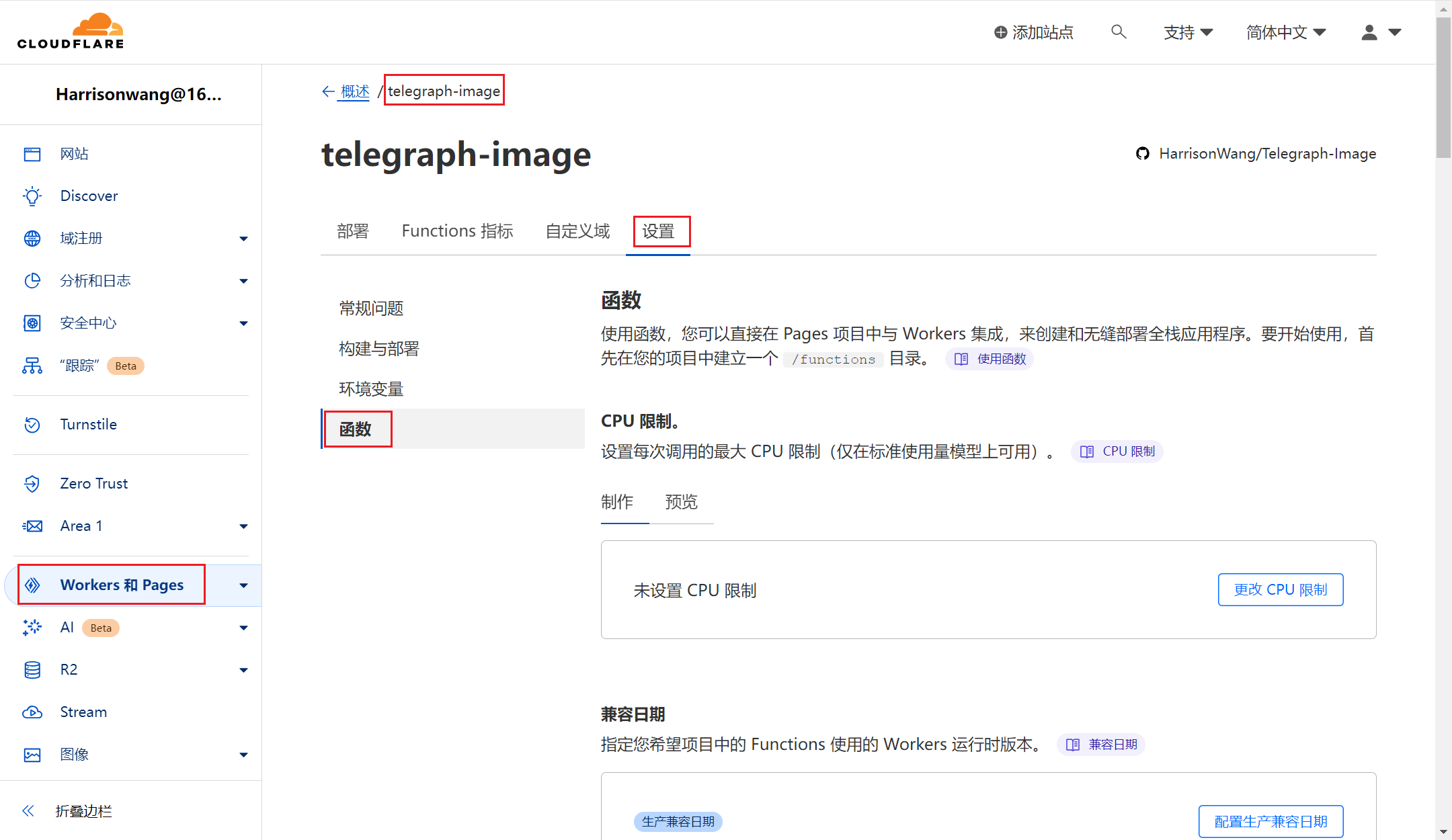This screenshot has height=840, width=1452.
Task: Select 环境变量 in settings menu
Action: (x=371, y=389)
